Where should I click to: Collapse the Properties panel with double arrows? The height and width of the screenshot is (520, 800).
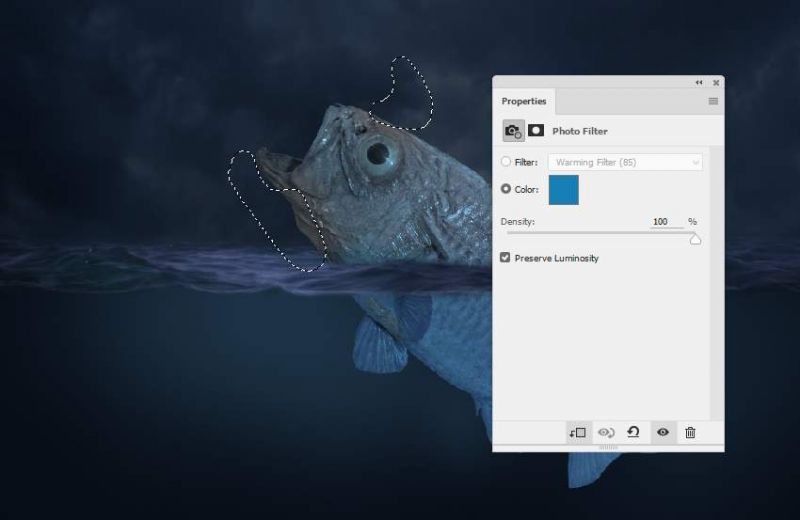pyautogui.click(x=698, y=83)
